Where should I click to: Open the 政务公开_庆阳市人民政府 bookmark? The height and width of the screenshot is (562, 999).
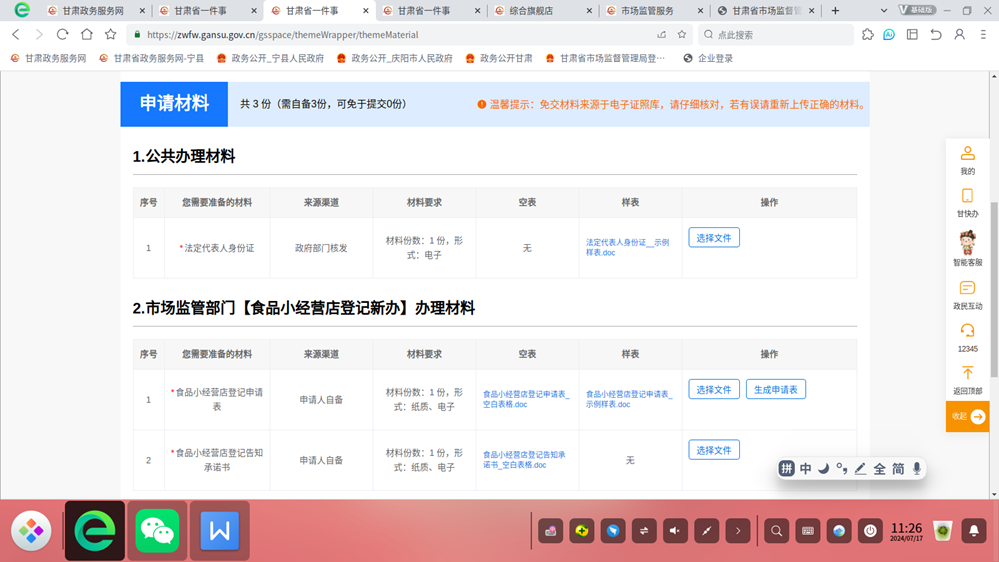click(x=394, y=58)
